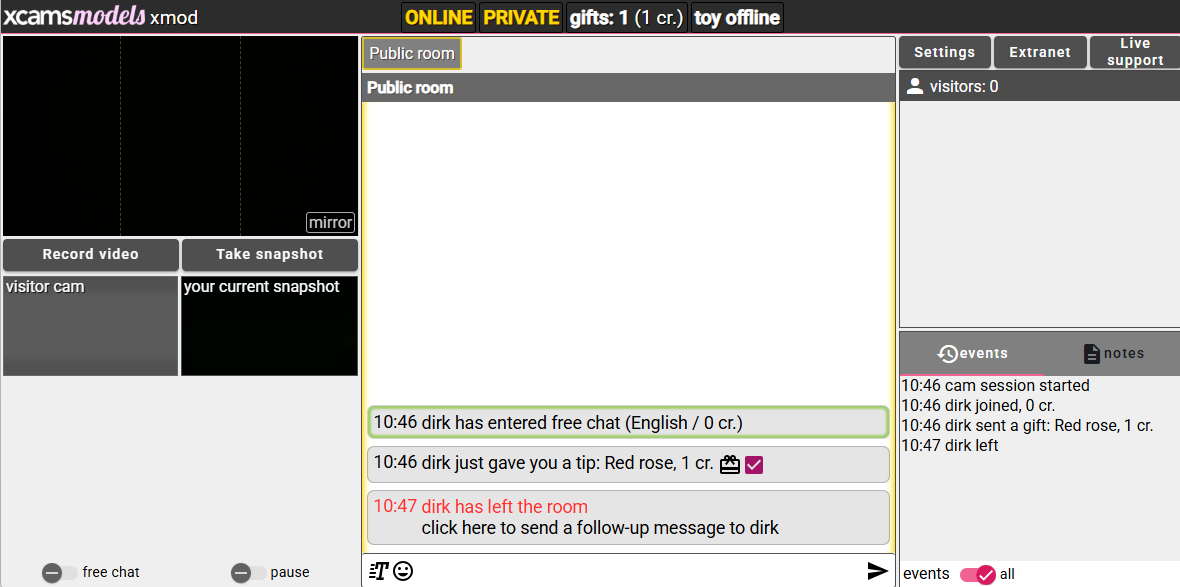1180x587 pixels.
Task: Open the text formatting icon in chat bar
Action: click(378, 571)
